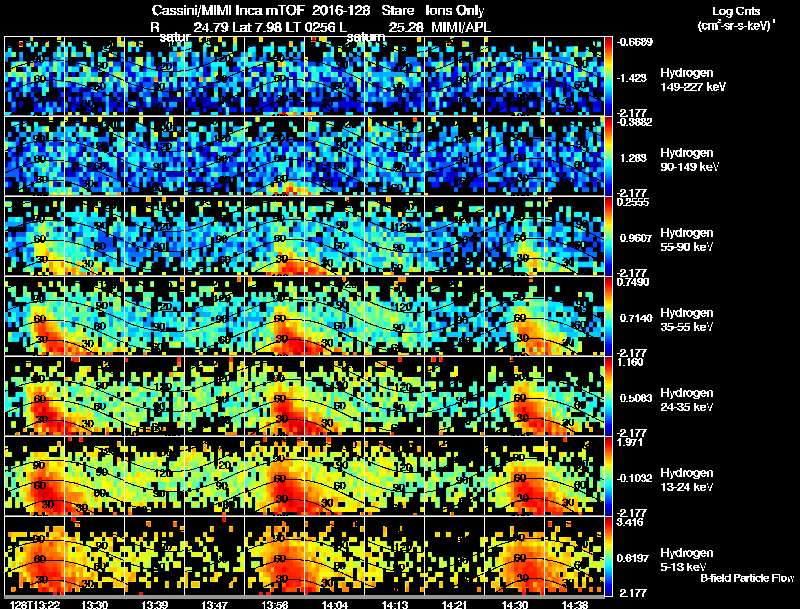The height and width of the screenshot is (609, 800).
Task: Click the "Stare Ions Only" title text
Action: pos(433,10)
